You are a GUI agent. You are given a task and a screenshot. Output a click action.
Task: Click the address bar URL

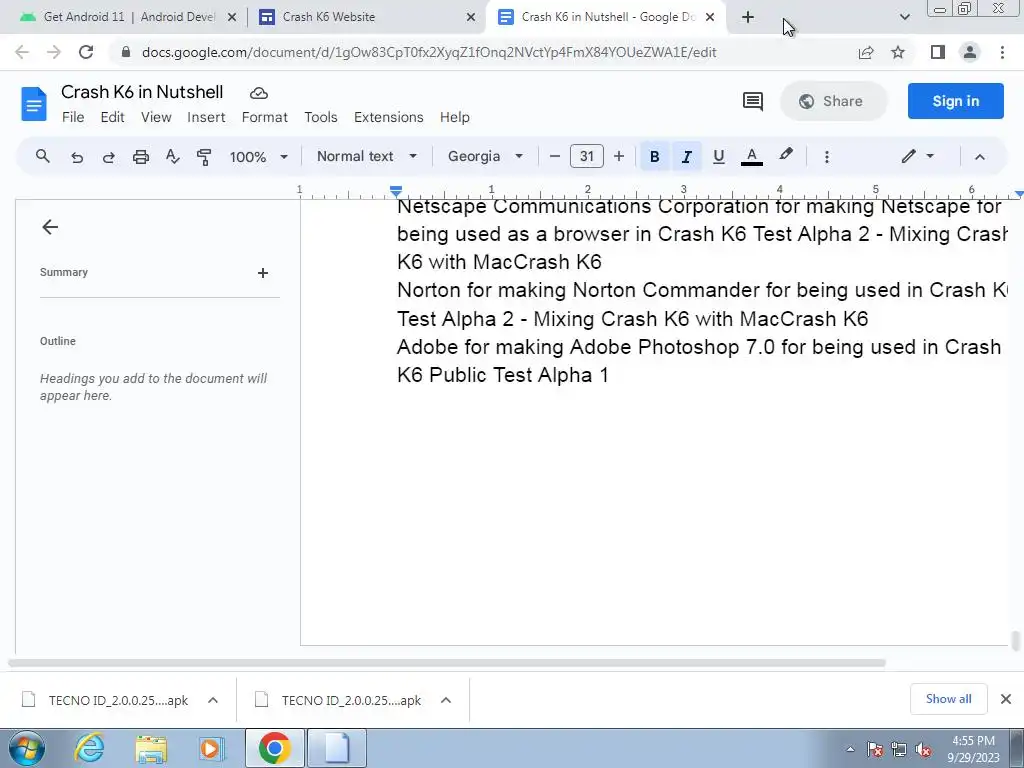[x=429, y=52]
